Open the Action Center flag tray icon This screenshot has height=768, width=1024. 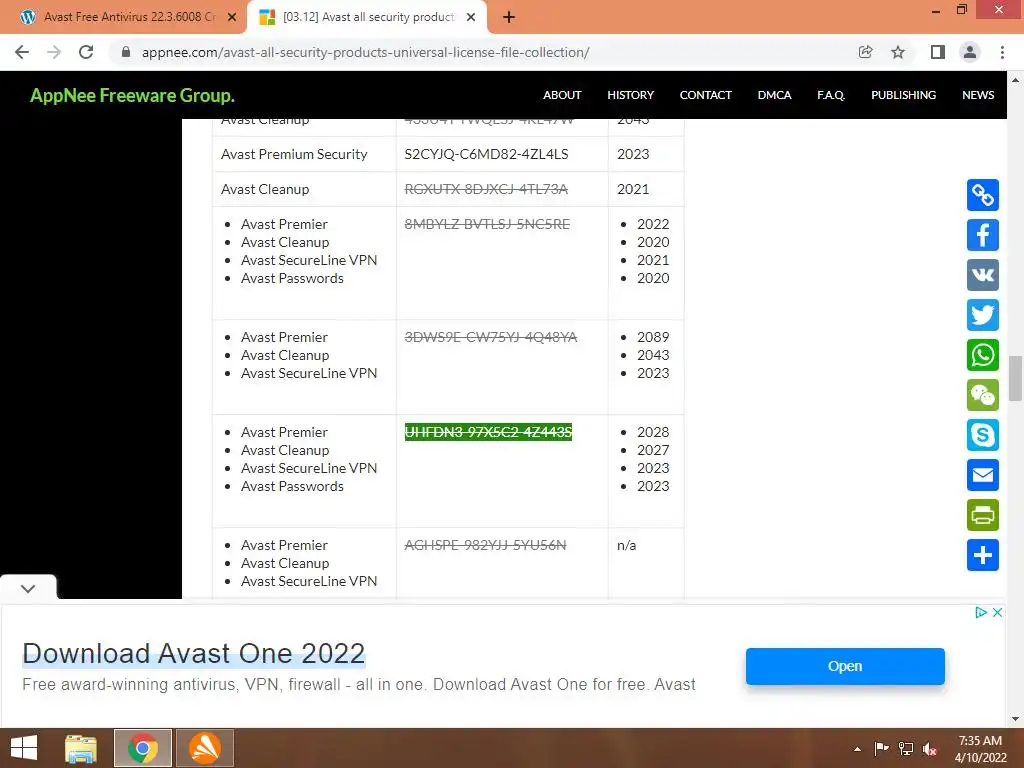[x=881, y=749]
